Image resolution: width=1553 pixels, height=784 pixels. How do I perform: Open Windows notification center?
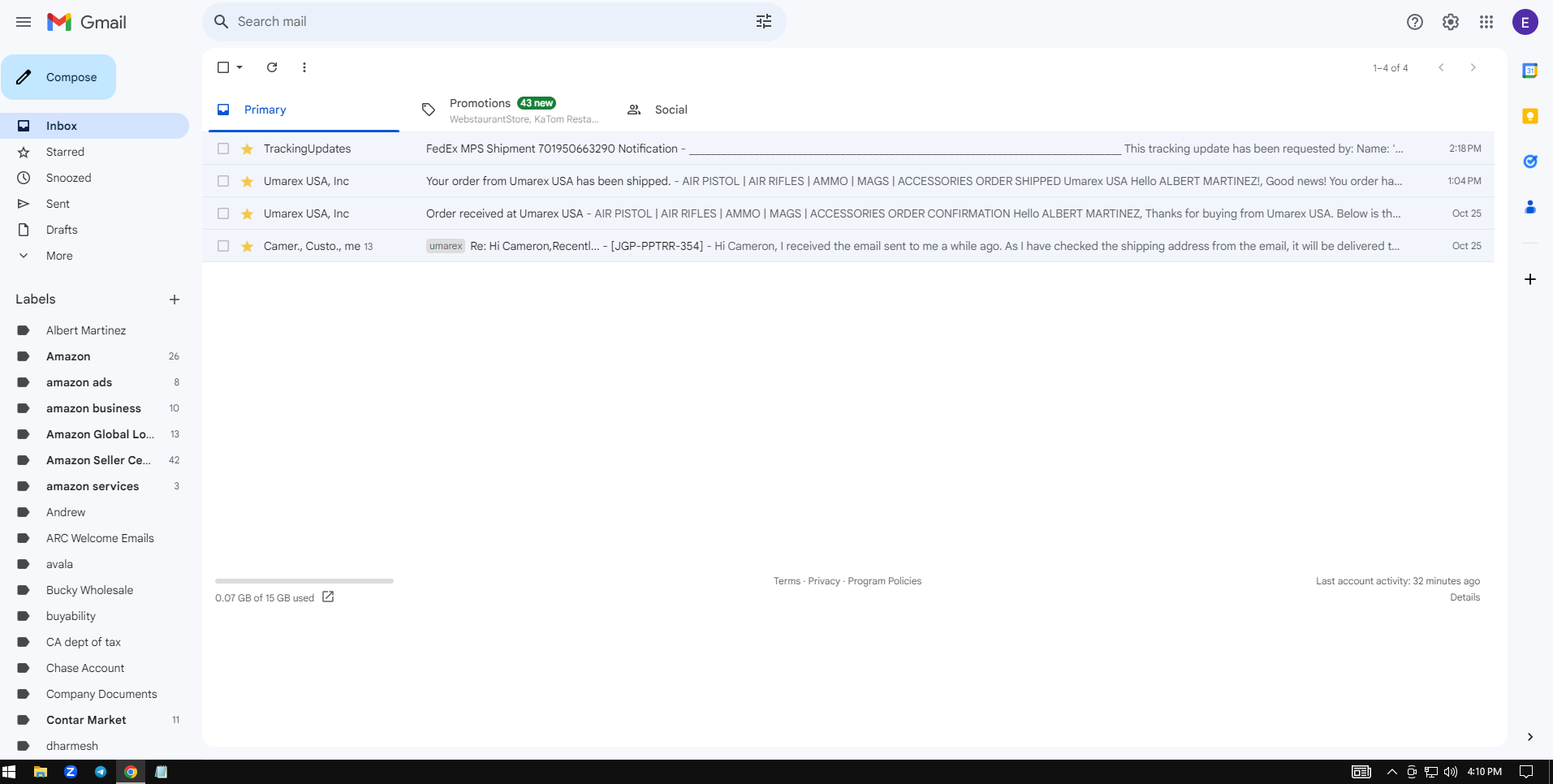click(1526, 772)
